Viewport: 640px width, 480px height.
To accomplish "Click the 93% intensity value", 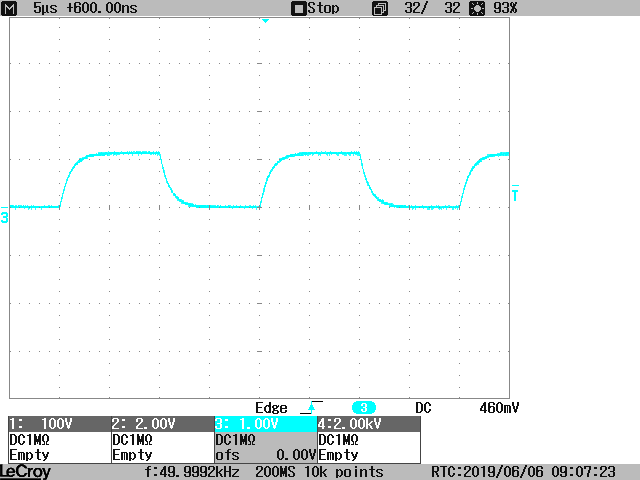I will tap(505, 8).
